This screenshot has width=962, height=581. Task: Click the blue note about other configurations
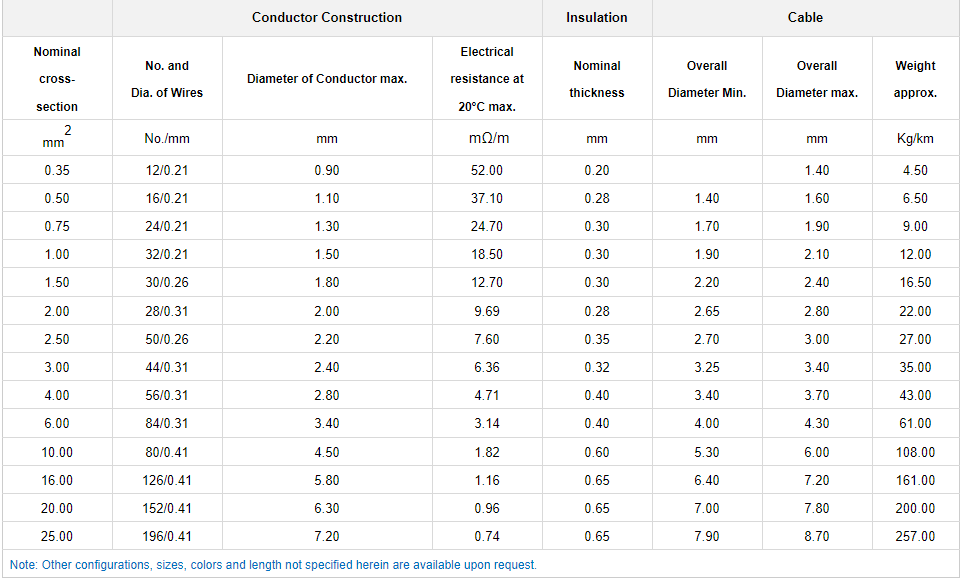point(273,565)
